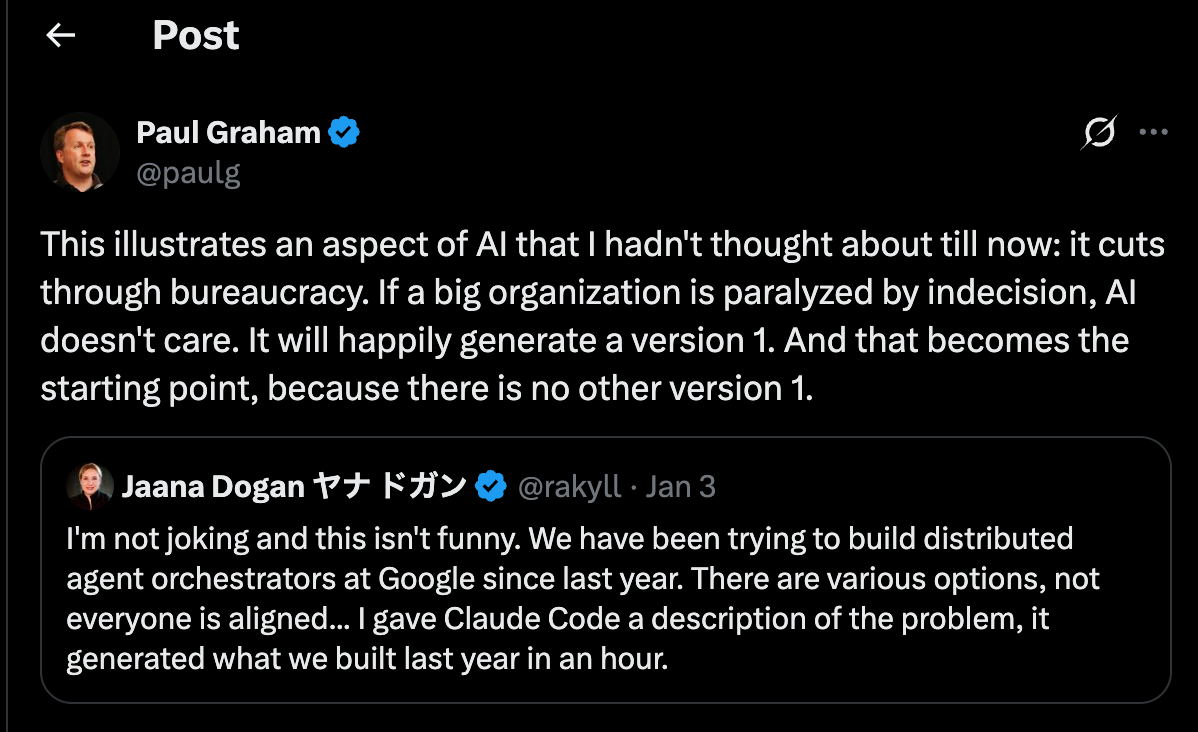Click the "Jan 3" timestamp
This screenshot has height=732, width=1198.
tap(681, 487)
